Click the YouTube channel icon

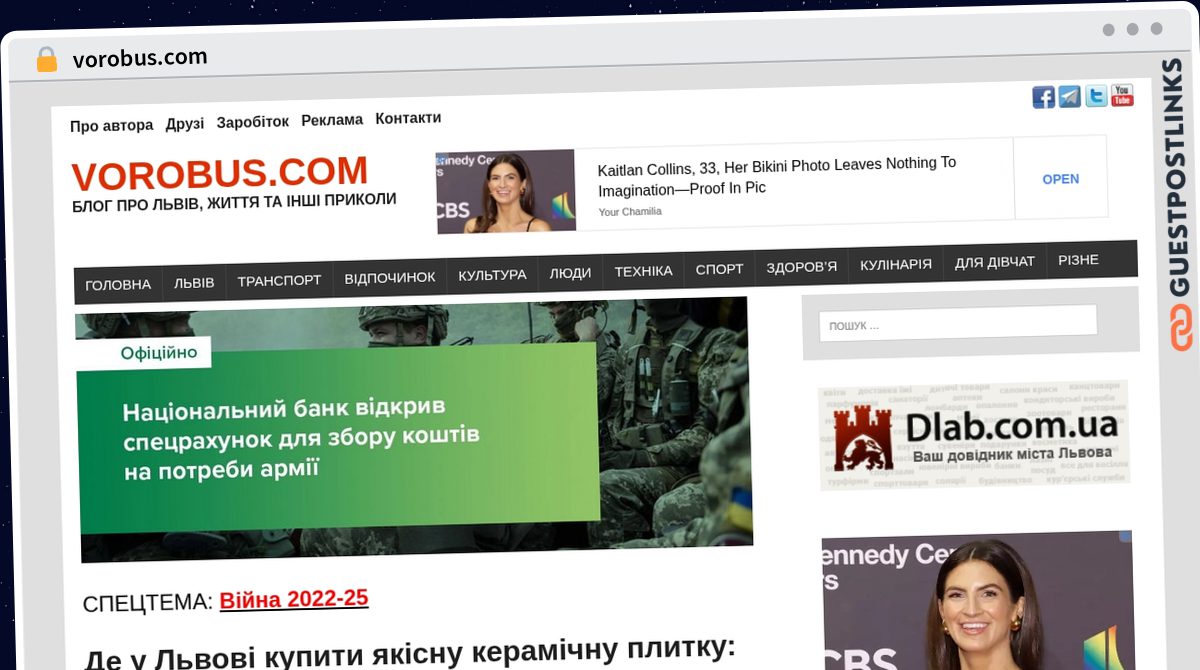[1122, 96]
